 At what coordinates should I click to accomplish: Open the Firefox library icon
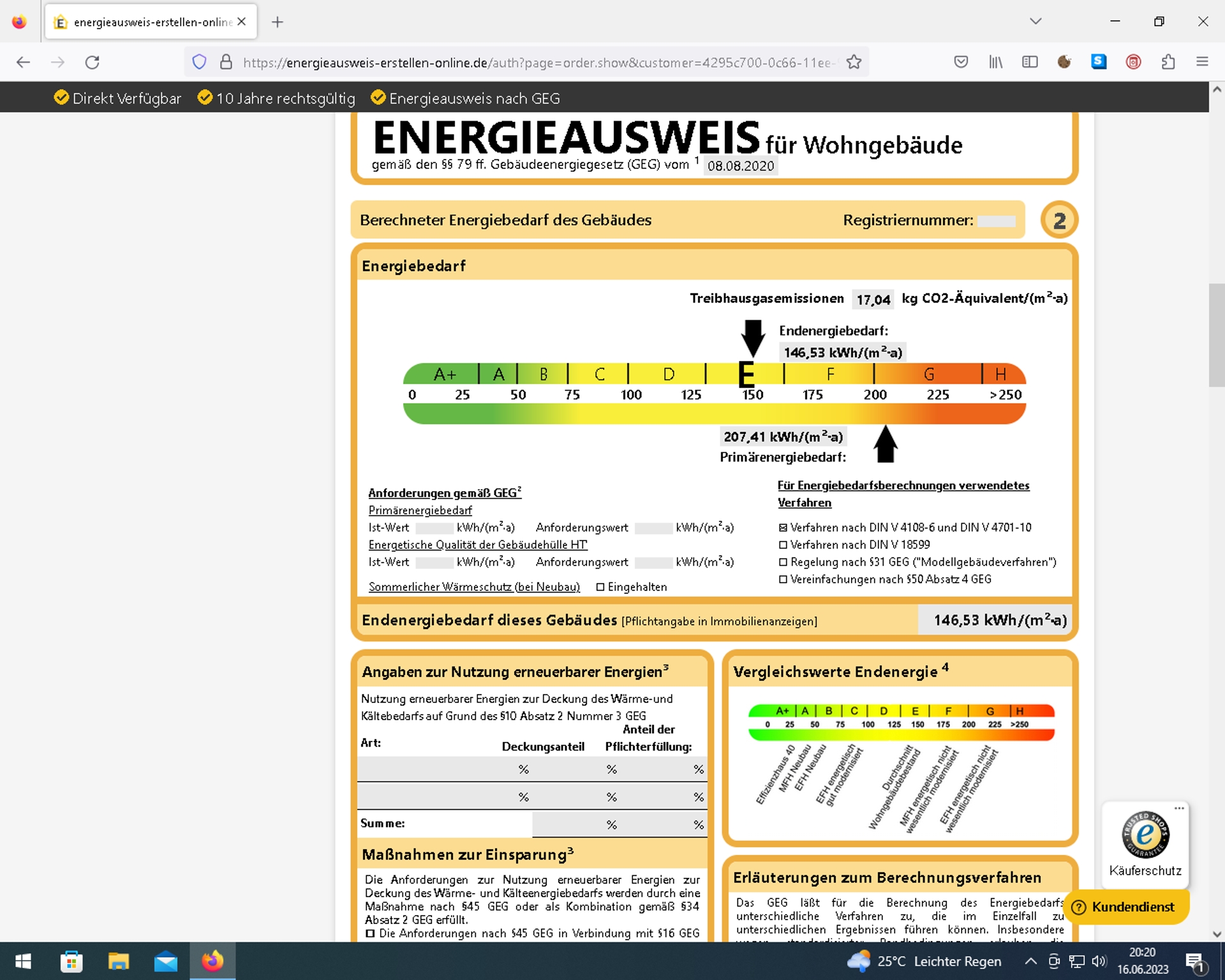[995, 62]
